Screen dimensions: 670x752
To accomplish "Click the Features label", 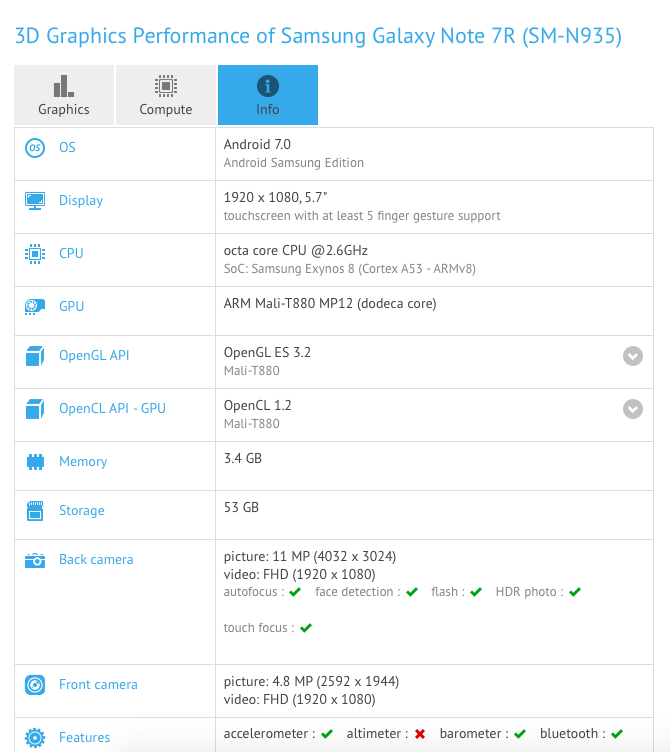I will click(x=84, y=737).
